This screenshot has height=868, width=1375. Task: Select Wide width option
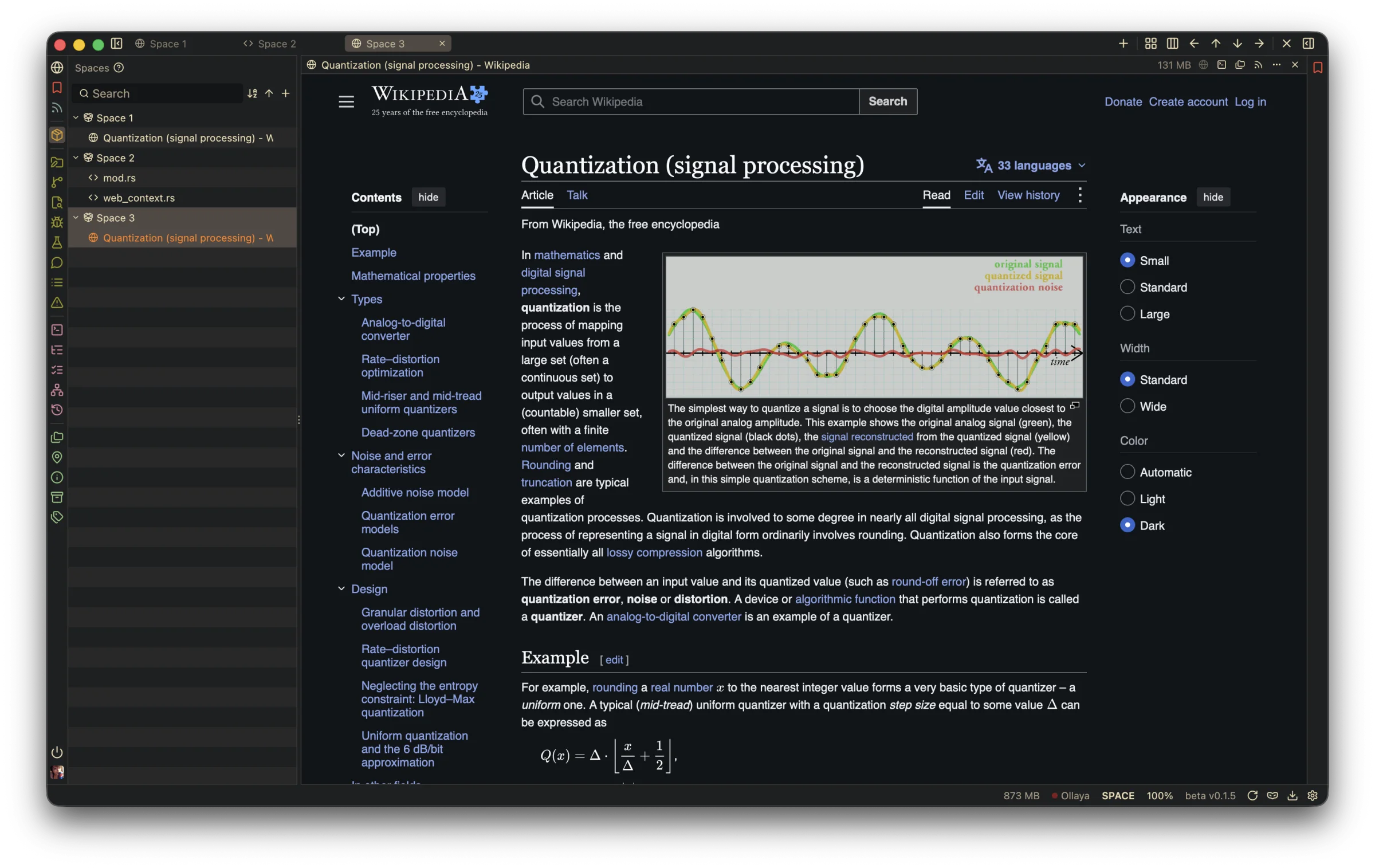(x=1127, y=406)
